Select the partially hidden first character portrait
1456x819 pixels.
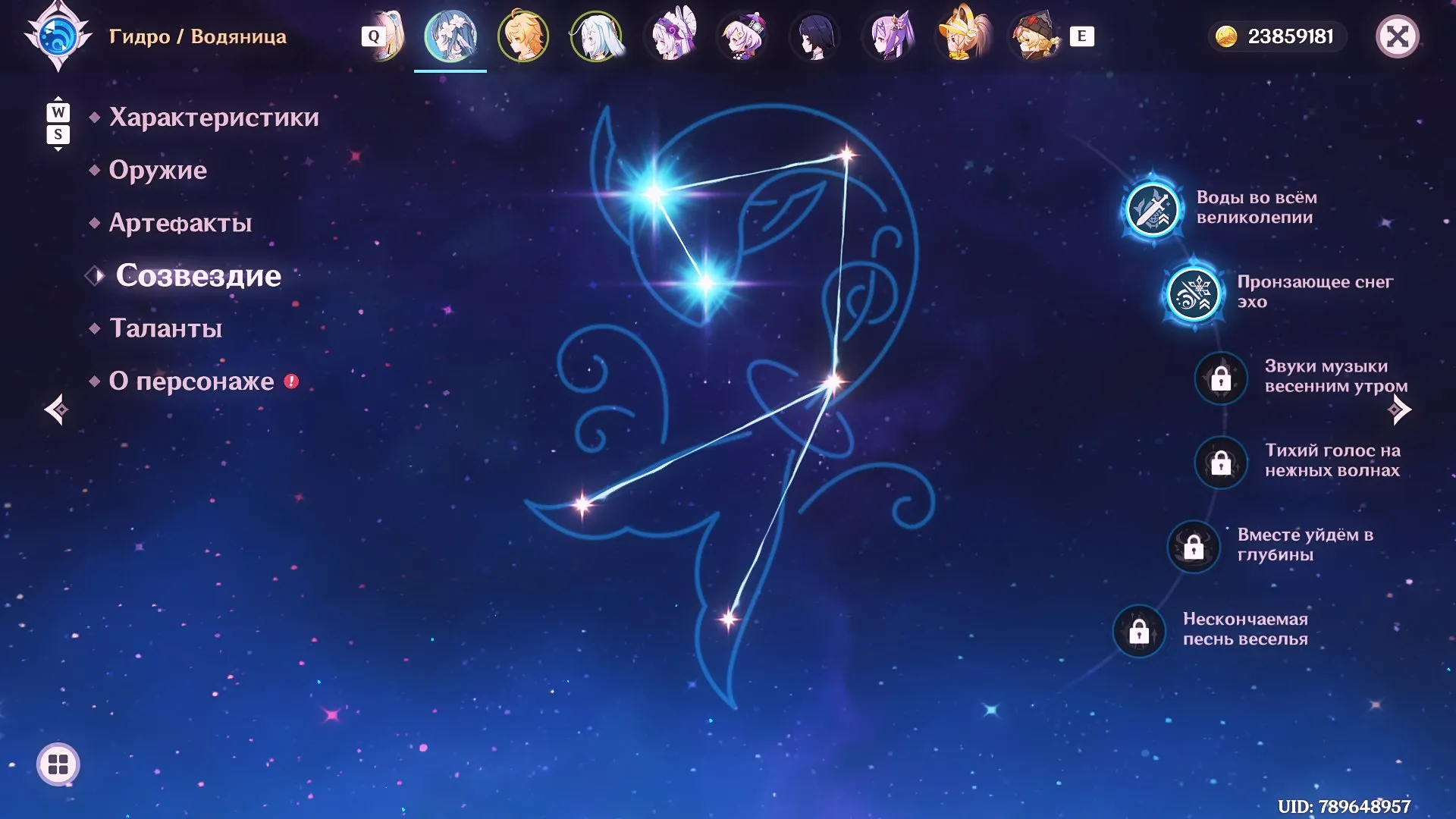tap(393, 36)
